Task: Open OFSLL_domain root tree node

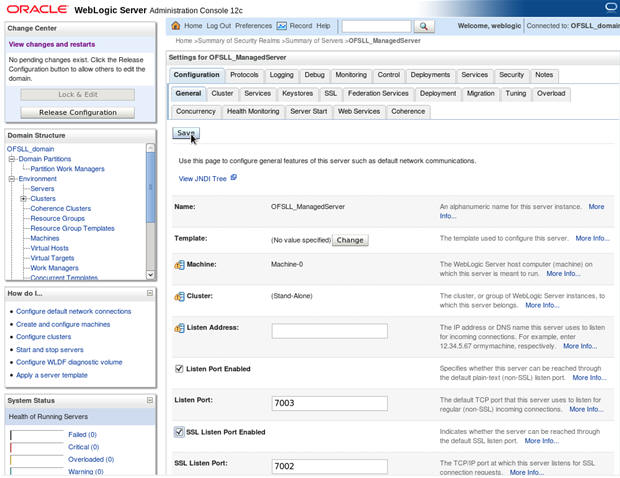Action: (30, 149)
